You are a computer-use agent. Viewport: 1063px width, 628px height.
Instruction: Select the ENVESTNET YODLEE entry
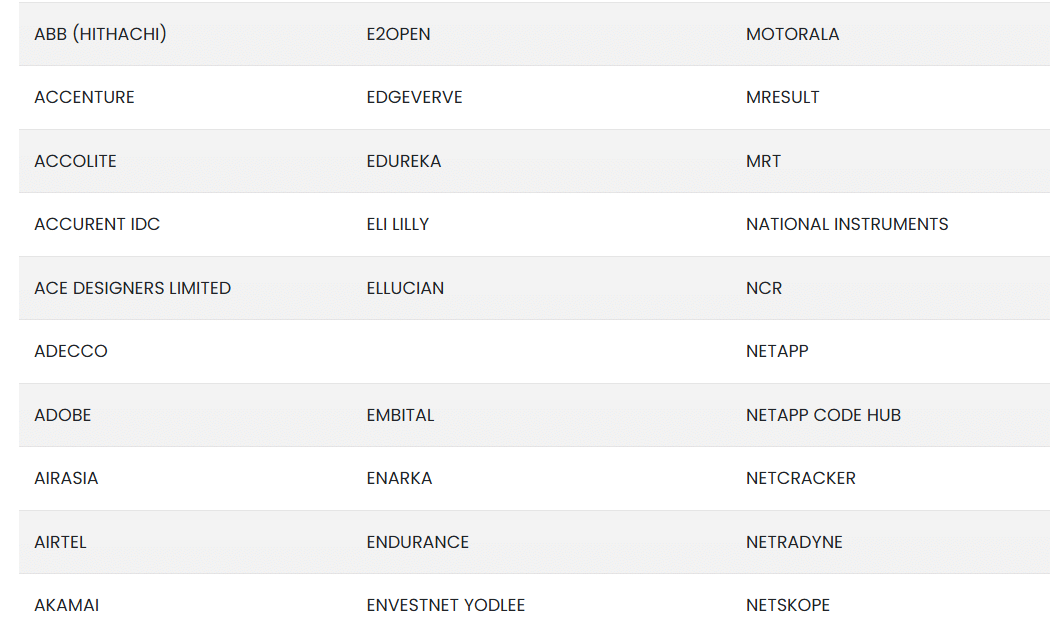pyautogui.click(x=445, y=605)
